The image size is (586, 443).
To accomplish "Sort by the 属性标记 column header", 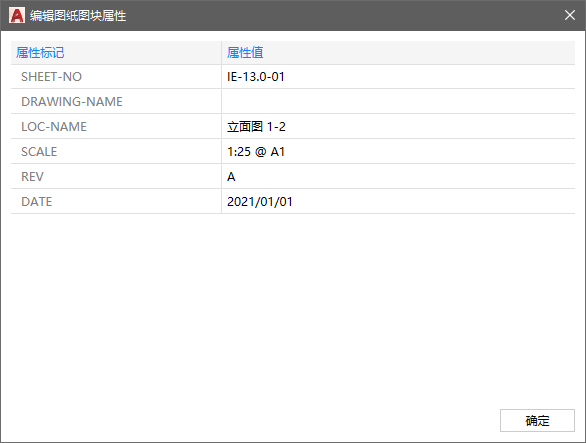I will click(x=116, y=53).
